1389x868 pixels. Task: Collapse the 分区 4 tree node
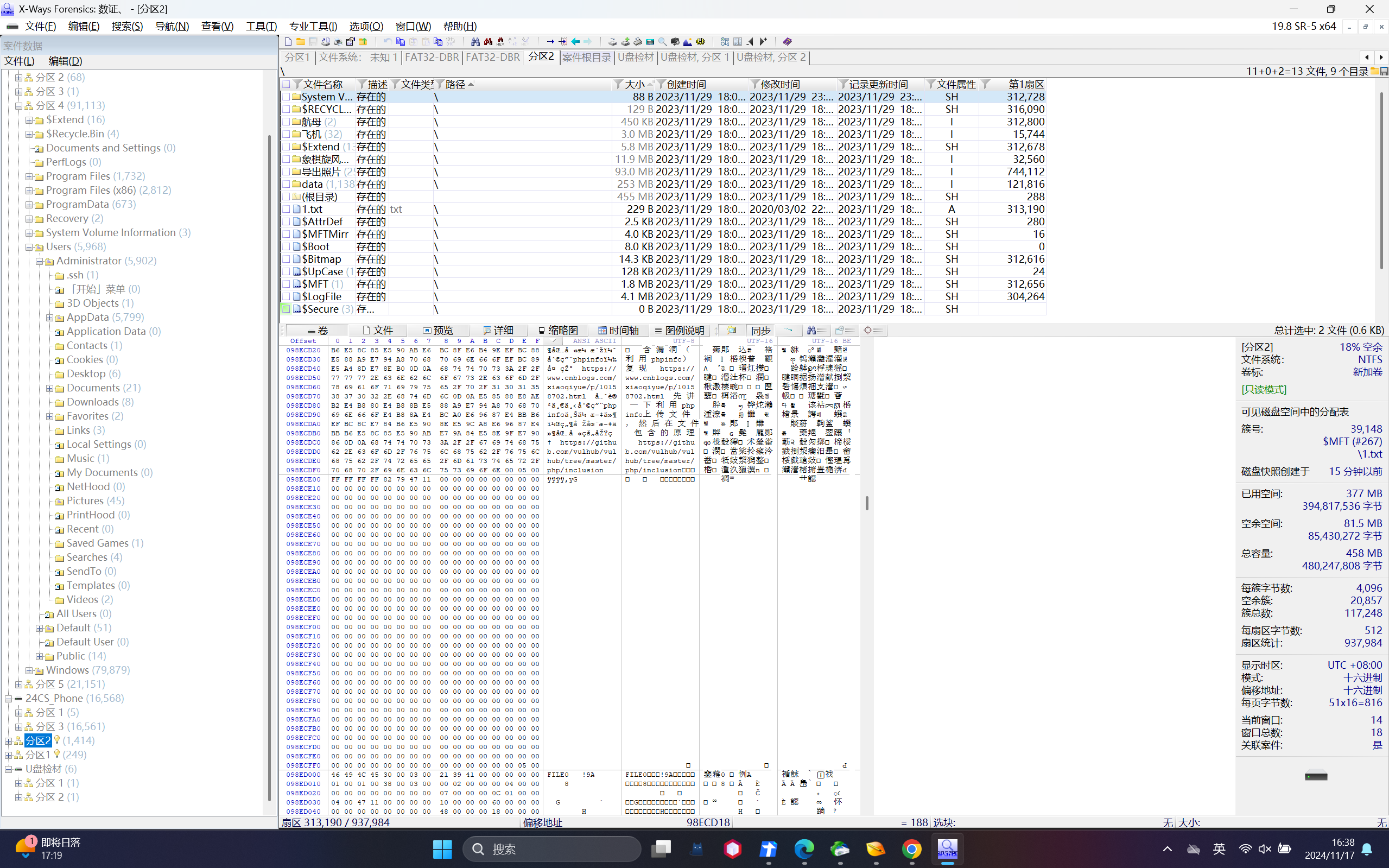point(18,106)
